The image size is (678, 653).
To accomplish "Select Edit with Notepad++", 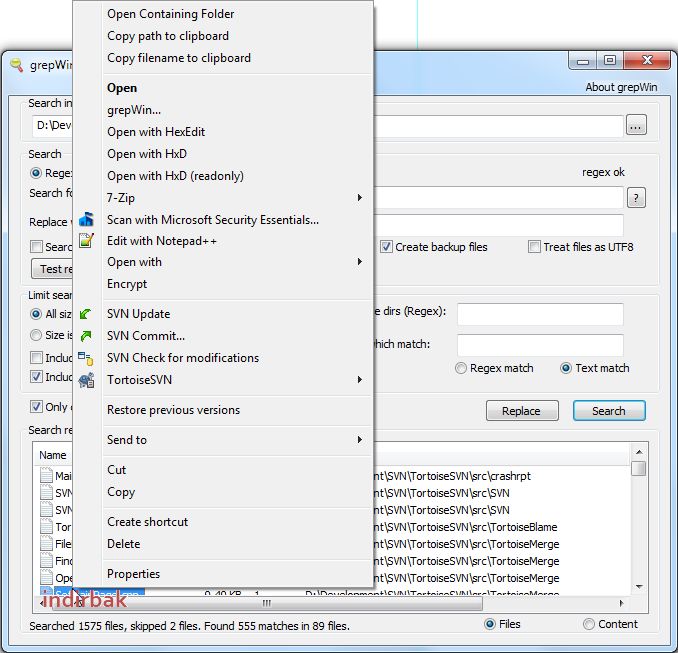I will (162, 241).
